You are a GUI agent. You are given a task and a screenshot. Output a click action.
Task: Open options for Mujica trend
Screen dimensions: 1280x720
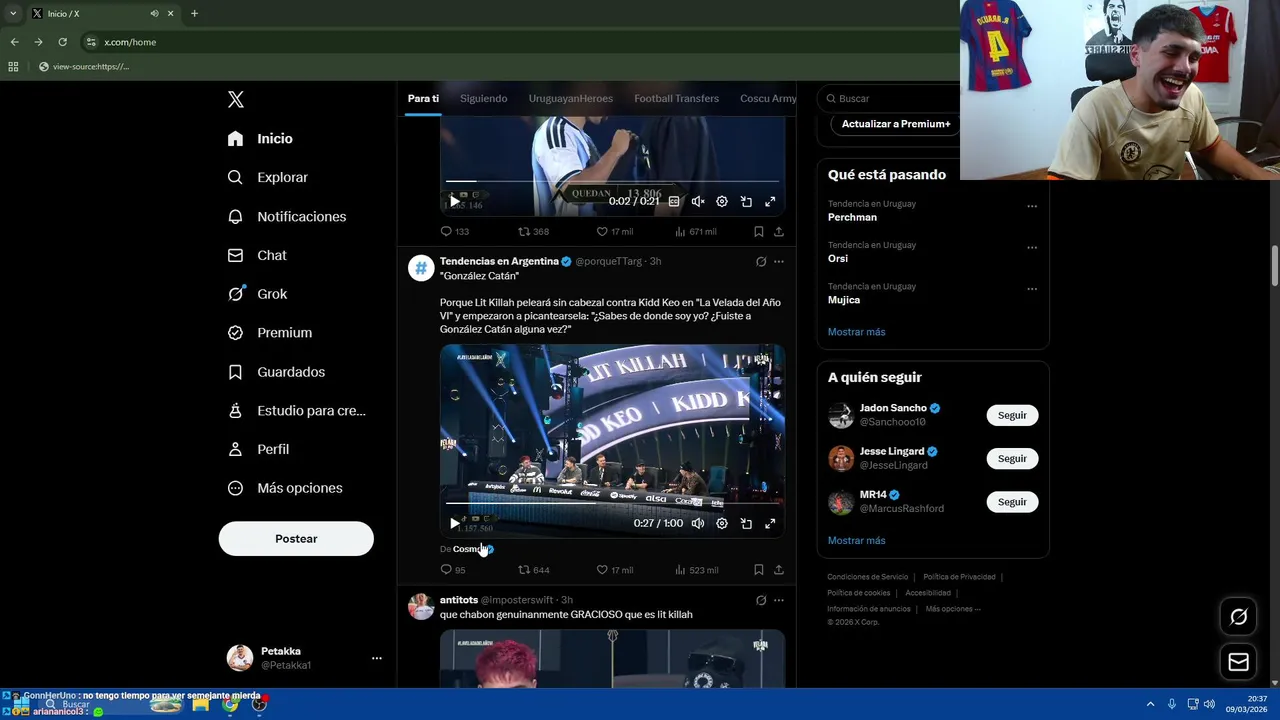click(x=1032, y=289)
